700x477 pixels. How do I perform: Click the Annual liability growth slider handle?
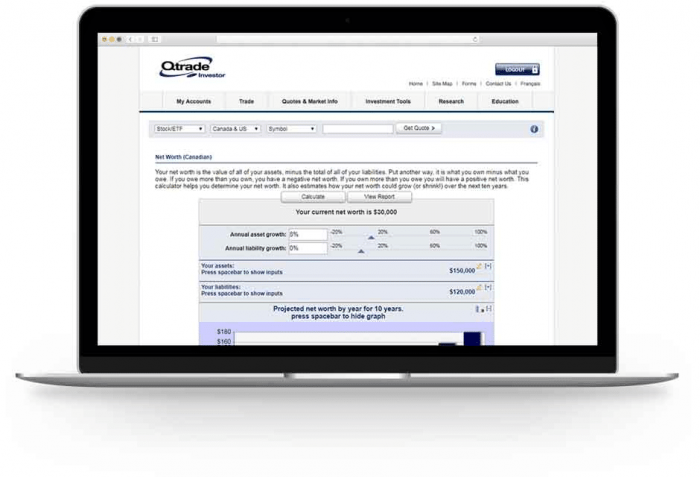click(361, 251)
